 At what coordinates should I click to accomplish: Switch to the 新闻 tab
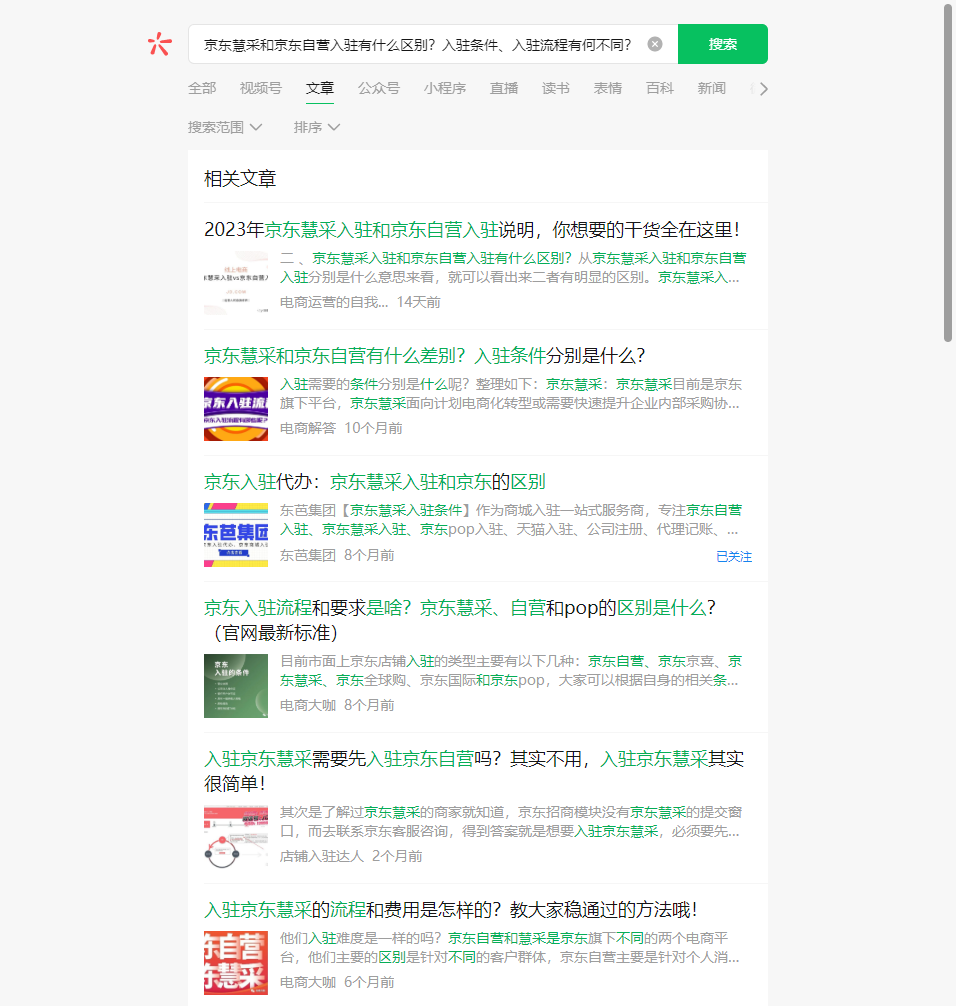click(x=712, y=89)
